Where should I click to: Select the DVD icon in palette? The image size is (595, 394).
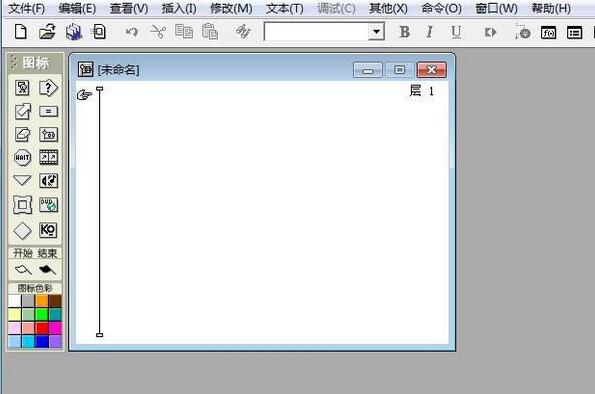coord(49,205)
